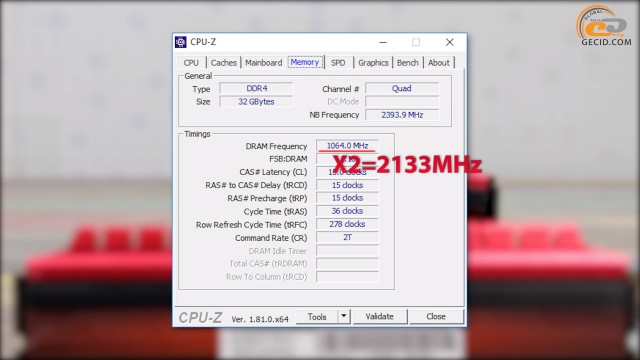Click the Close button at bottom
This screenshot has height=360, width=640.
pos(436,316)
